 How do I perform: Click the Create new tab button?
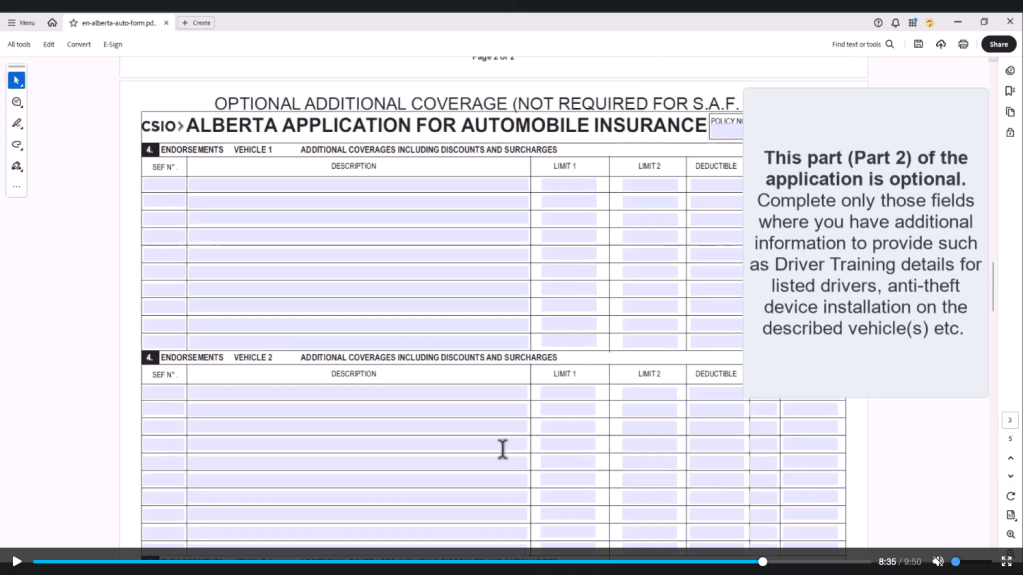coord(196,22)
